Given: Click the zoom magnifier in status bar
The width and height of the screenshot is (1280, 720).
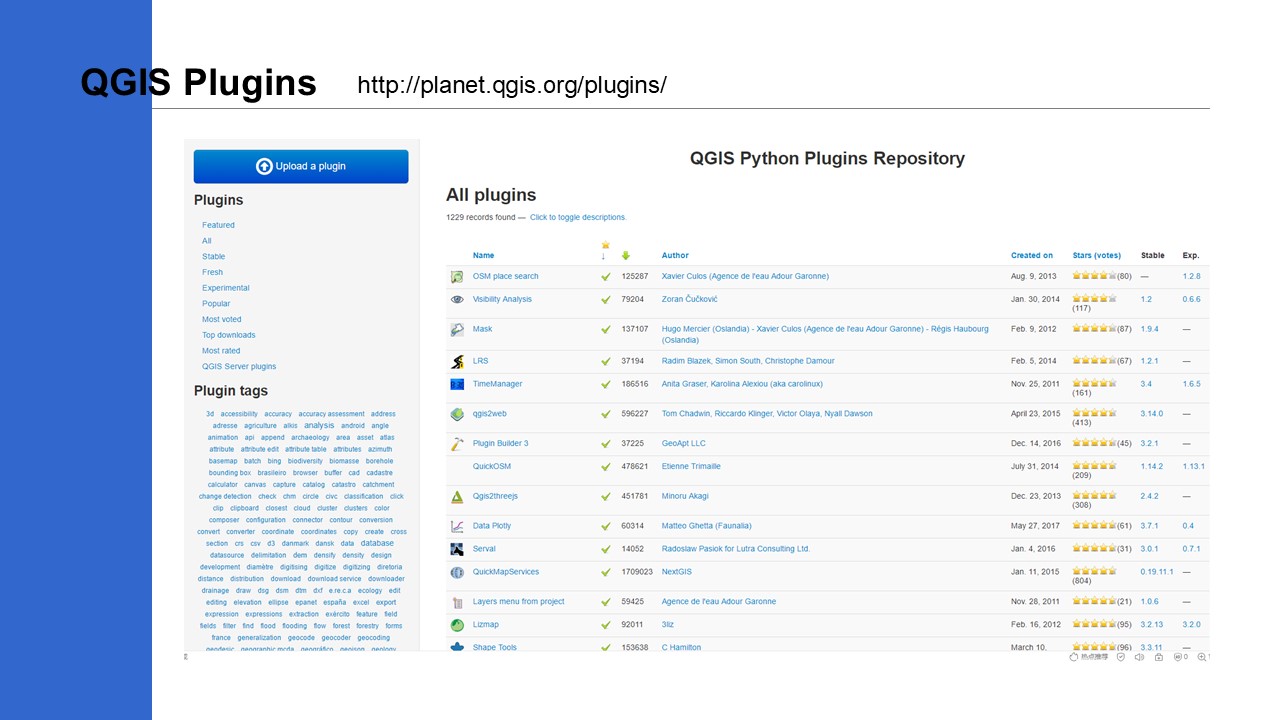Looking at the screenshot, I should click(1203, 657).
